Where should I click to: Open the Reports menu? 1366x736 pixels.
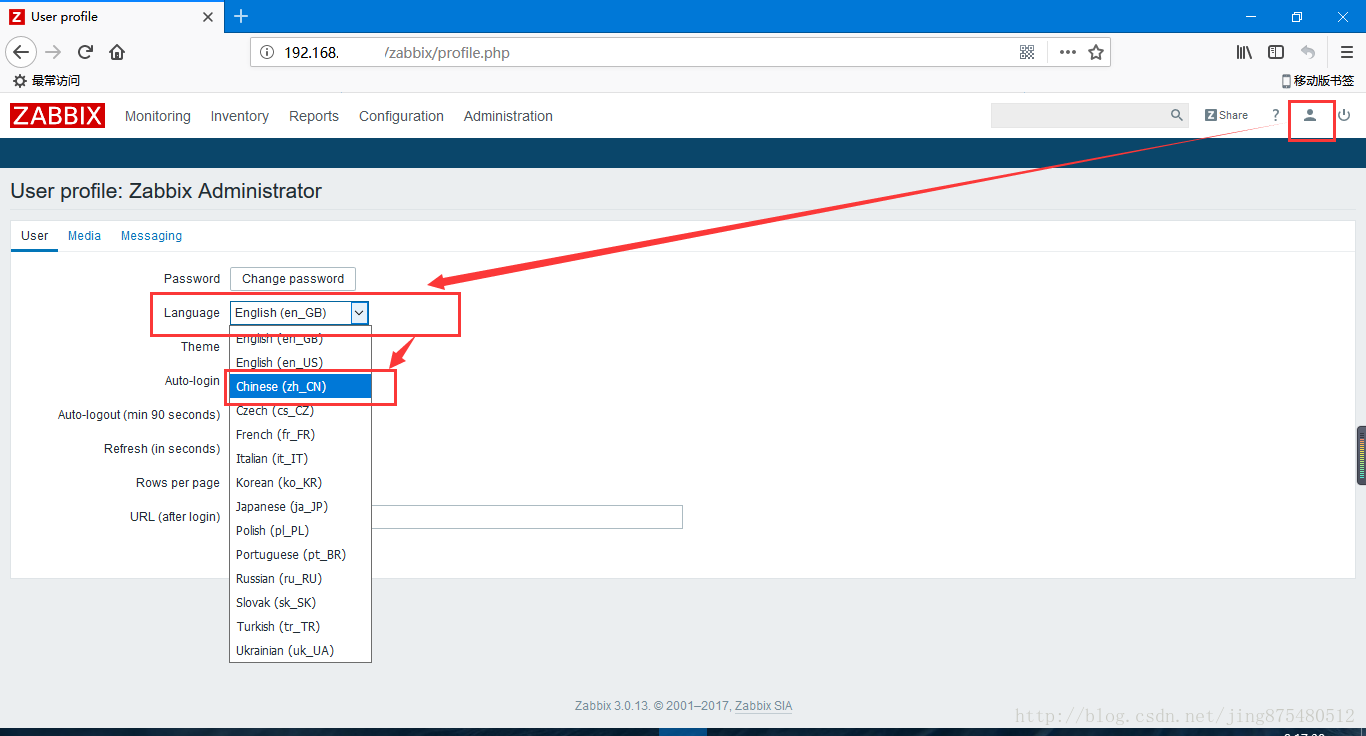(x=314, y=116)
